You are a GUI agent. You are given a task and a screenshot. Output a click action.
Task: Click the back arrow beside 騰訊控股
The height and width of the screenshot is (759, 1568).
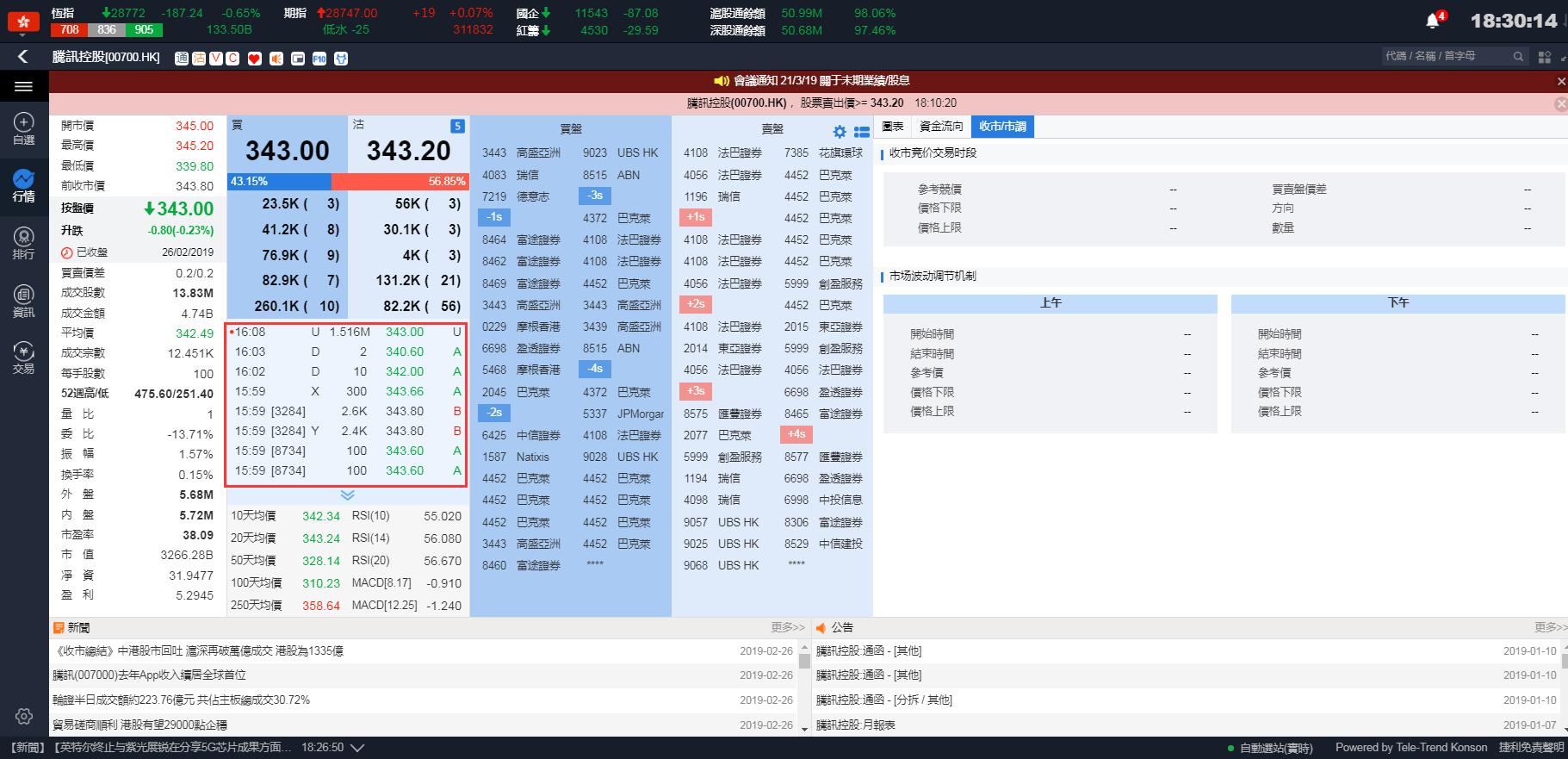pos(23,57)
